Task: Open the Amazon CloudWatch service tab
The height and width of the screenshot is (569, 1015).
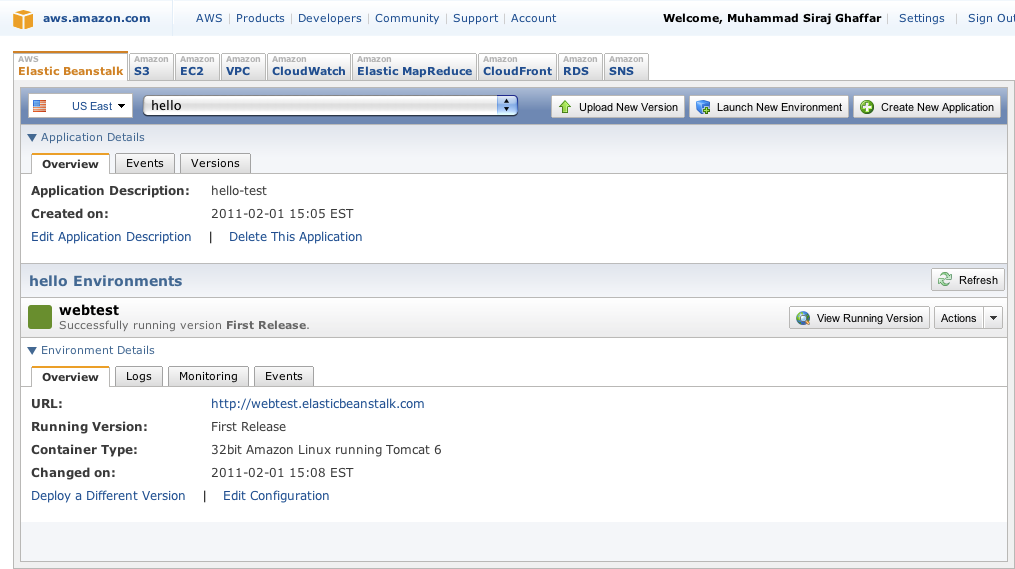Action: coord(309,67)
